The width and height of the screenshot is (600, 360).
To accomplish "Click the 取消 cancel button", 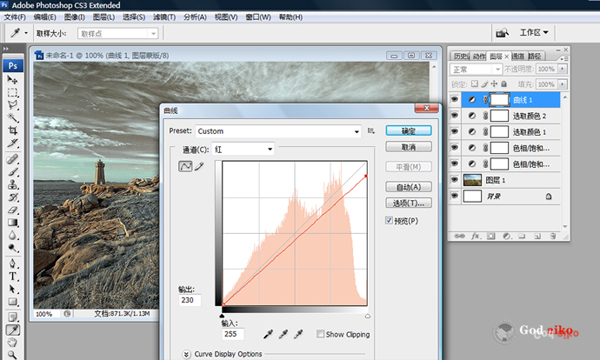I will tap(409, 147).
